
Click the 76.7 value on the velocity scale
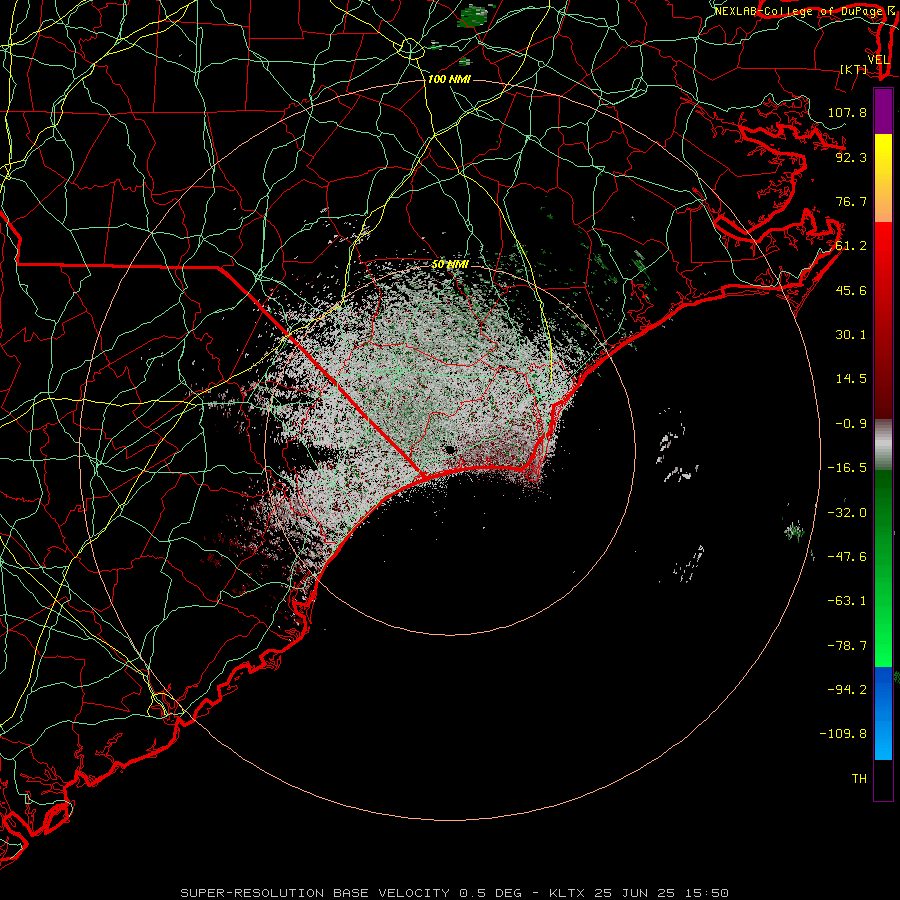click(x=851, y=201)
